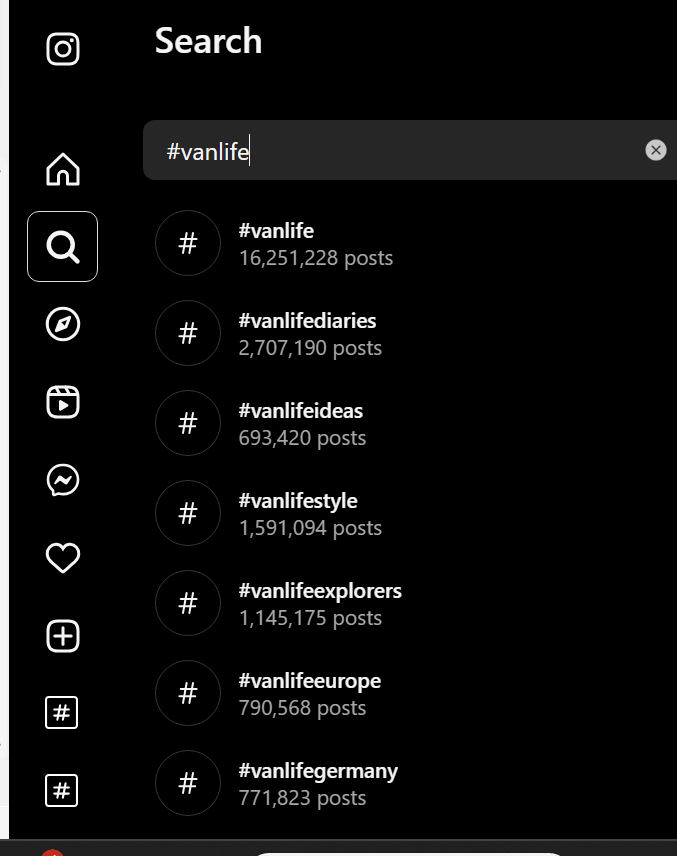Open the upper pinned hashtag icon in sidebar
Image resolution: width=677 pixels, height=856 pixels.
click(62, 712)
